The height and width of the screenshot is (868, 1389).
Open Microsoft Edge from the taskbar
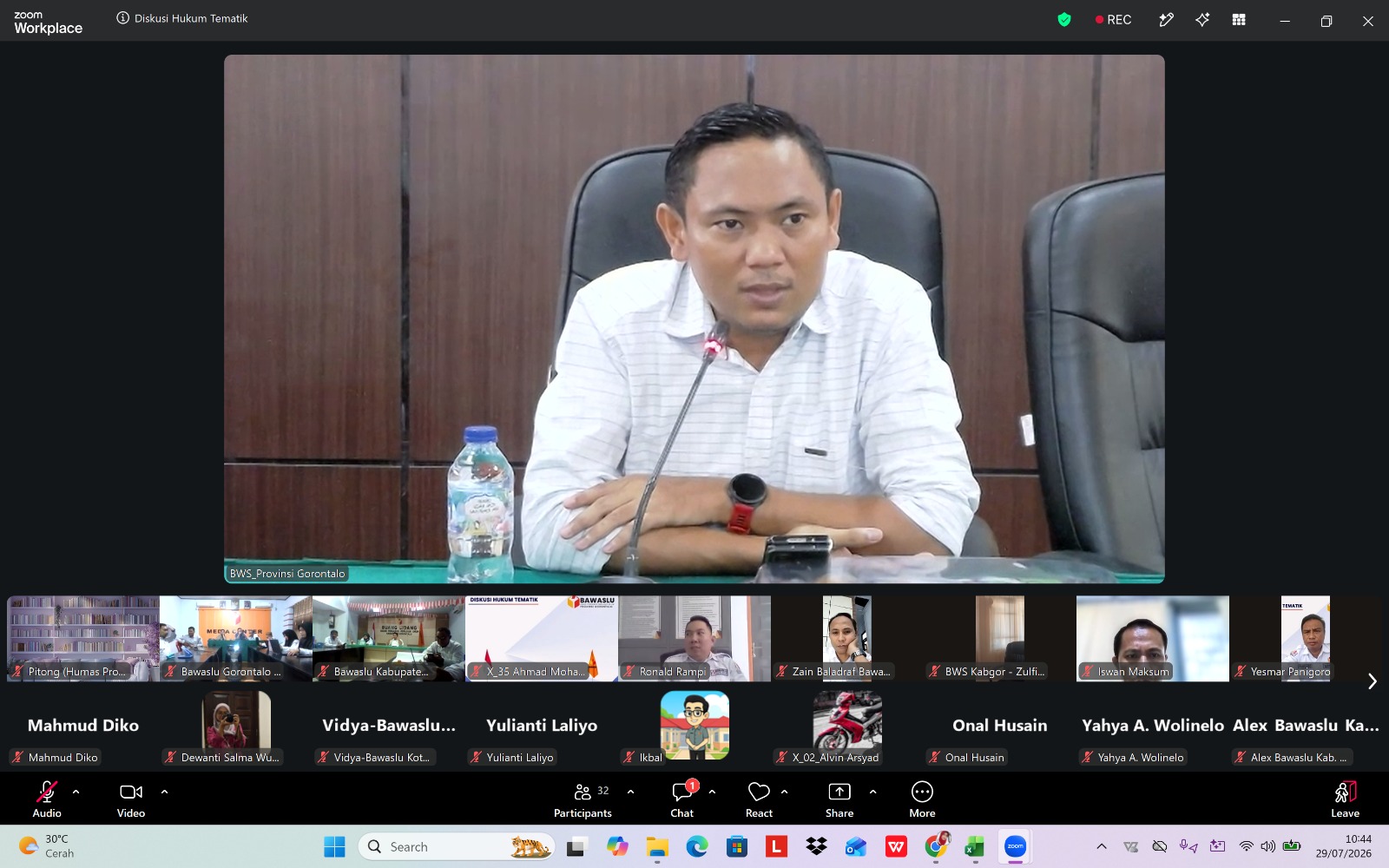(x=697, y=846)
